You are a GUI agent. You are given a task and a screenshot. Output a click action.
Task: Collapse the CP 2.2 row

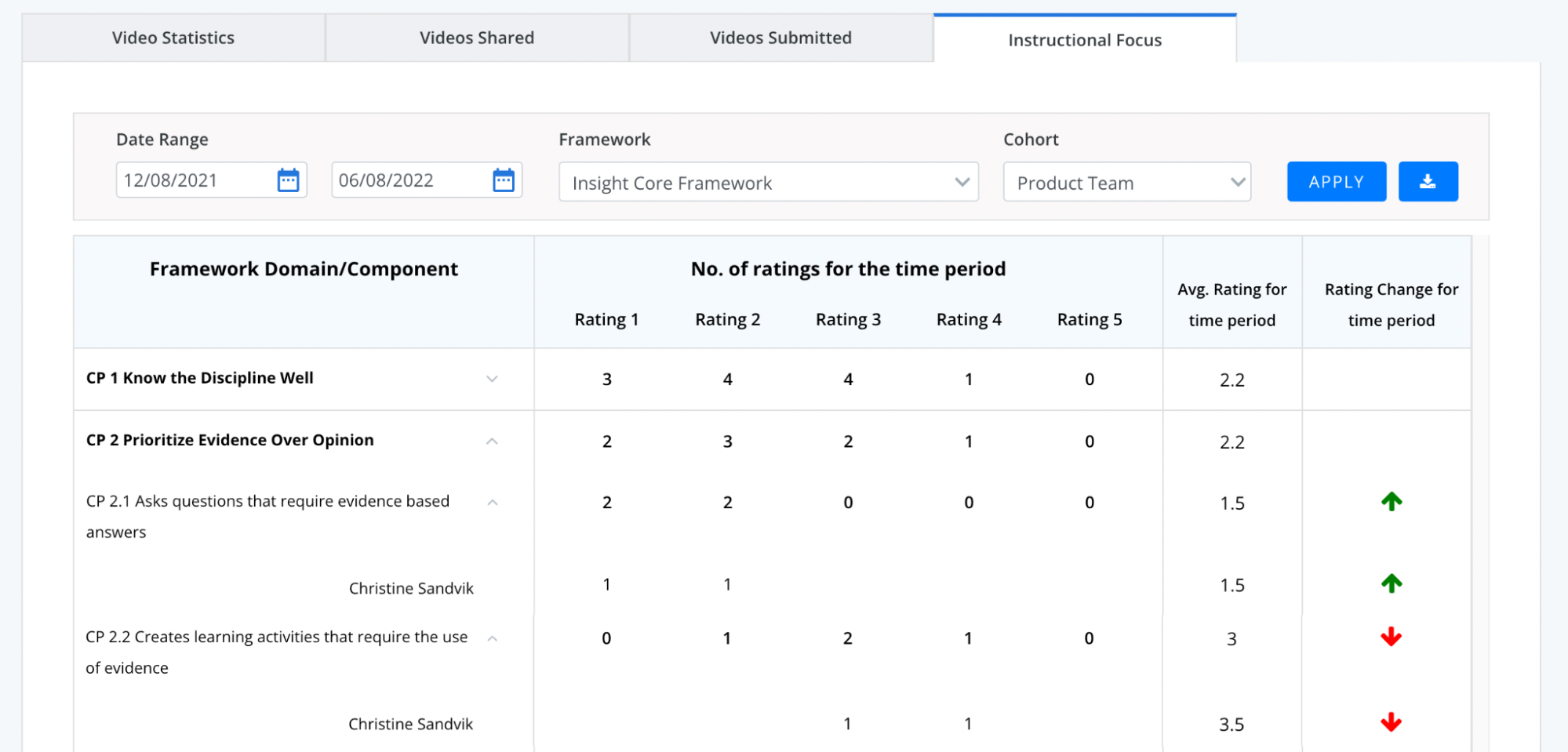click(x=493, y=638)
